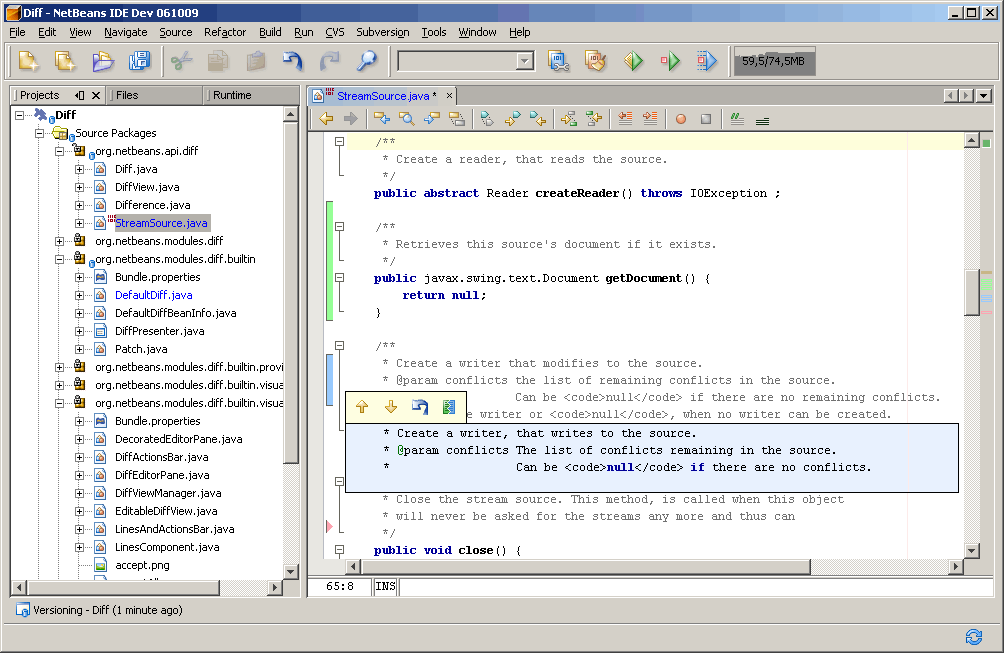Open the empty configuration combo box in toolbar

coord(466,61)
